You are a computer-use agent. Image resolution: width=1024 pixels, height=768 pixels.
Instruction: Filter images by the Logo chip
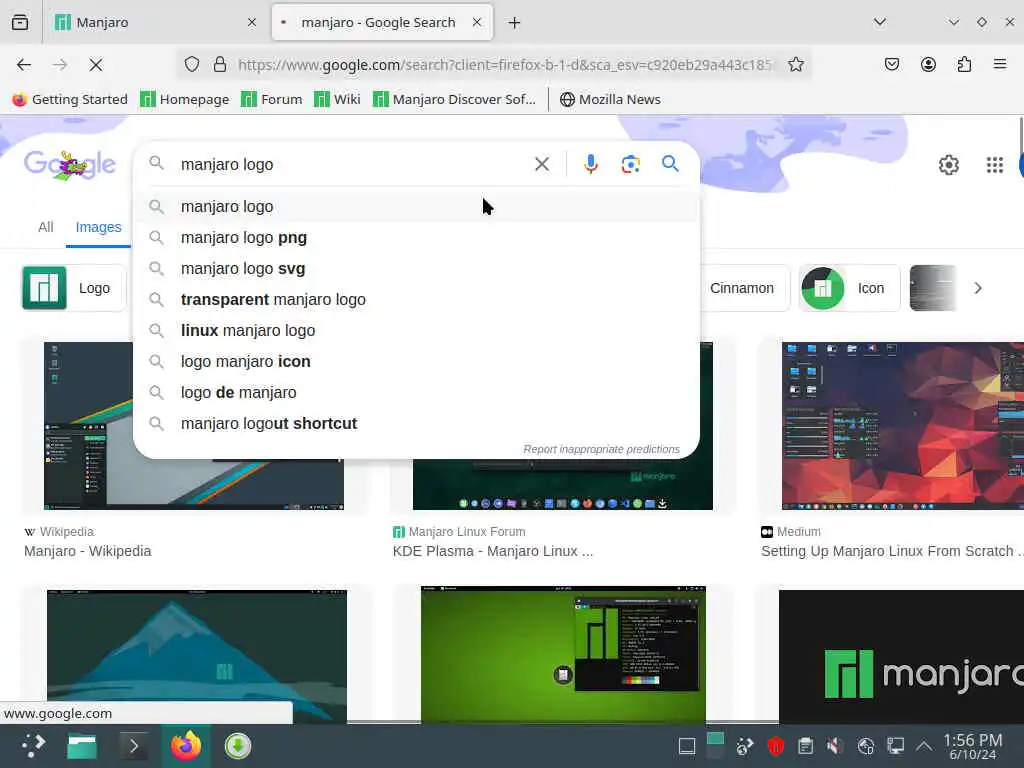(x=74, y=288)
